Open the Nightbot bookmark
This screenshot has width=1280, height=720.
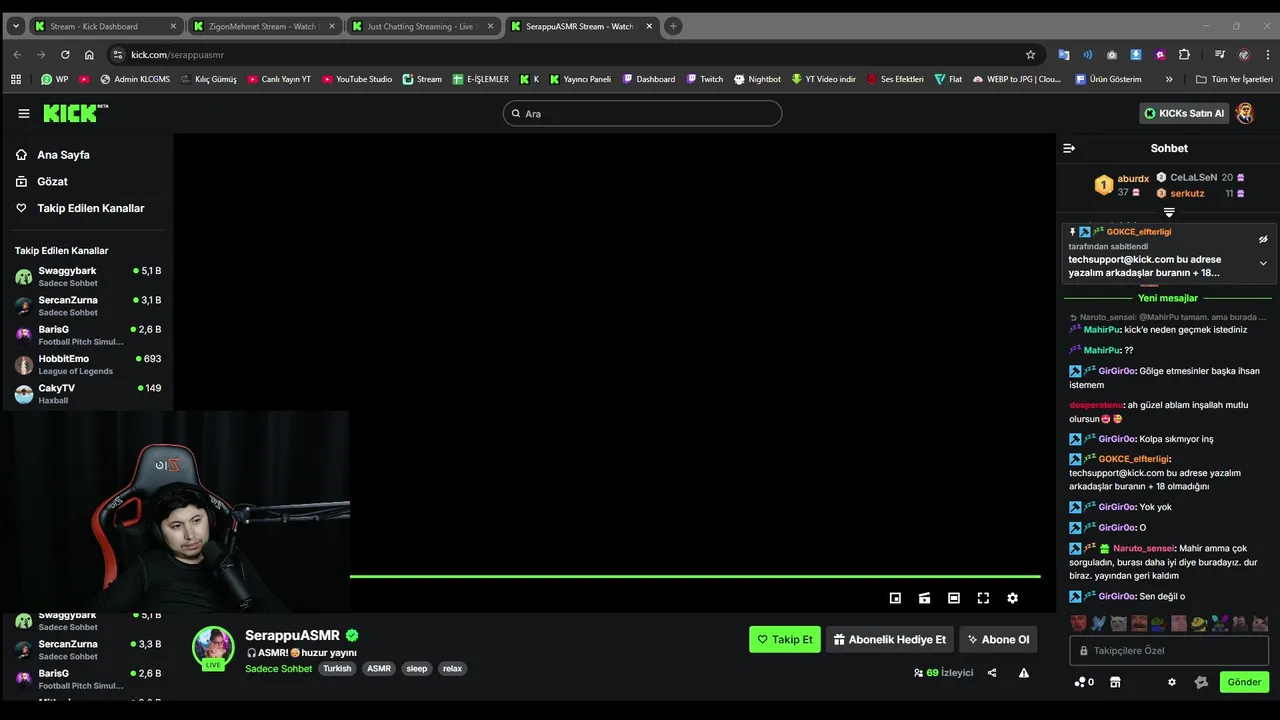pyautogui.click(x=757, y=79)
